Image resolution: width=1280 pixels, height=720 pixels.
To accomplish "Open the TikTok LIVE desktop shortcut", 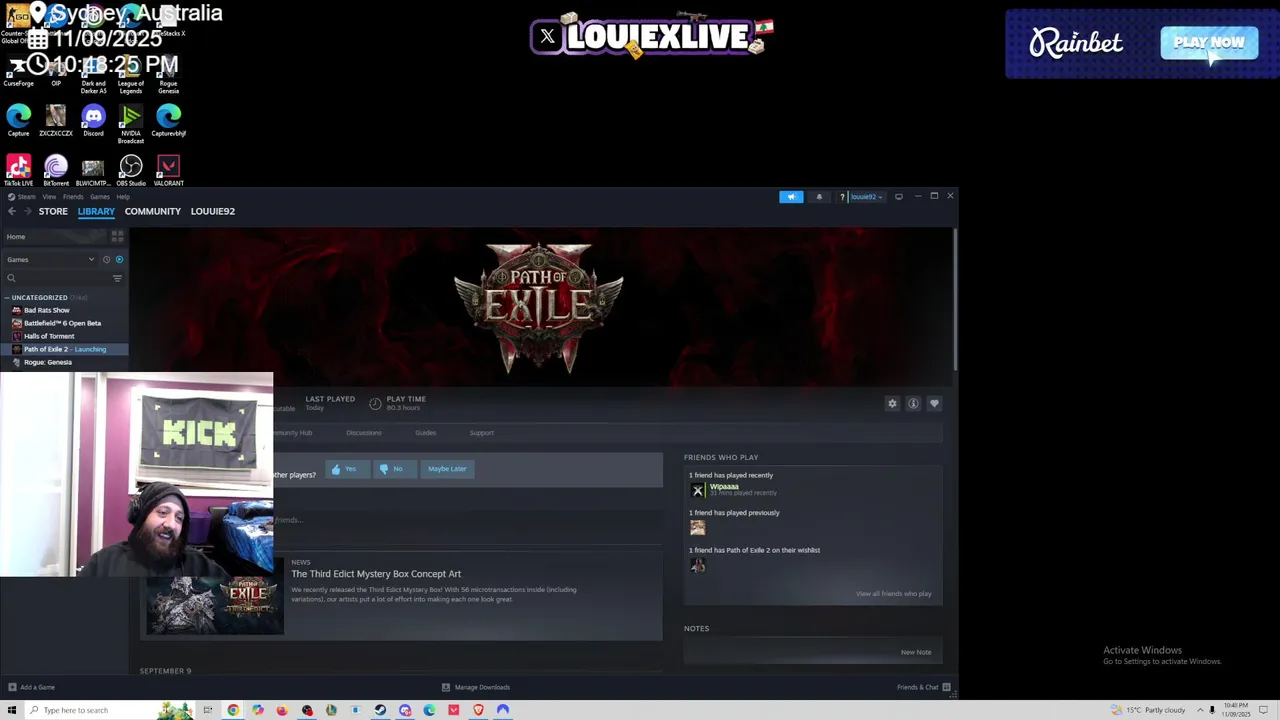I will pos(18,171).
